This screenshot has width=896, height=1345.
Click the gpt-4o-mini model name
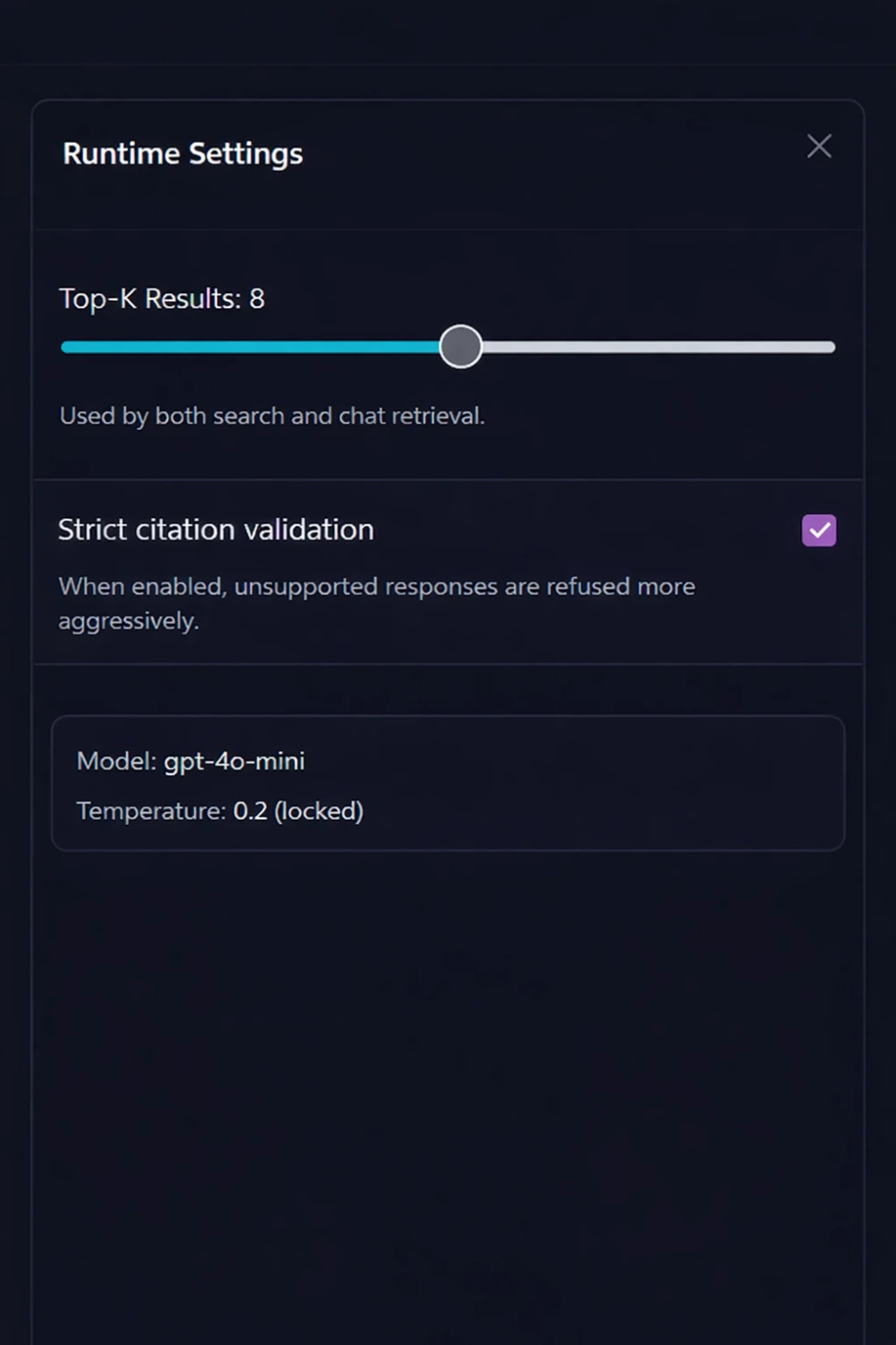(235, 761)
